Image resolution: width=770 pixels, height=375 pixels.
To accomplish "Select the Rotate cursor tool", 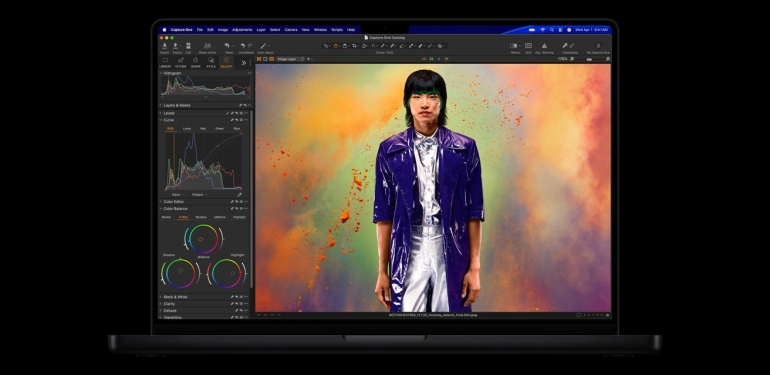I will pyautogui.click(x=364, y=46).
